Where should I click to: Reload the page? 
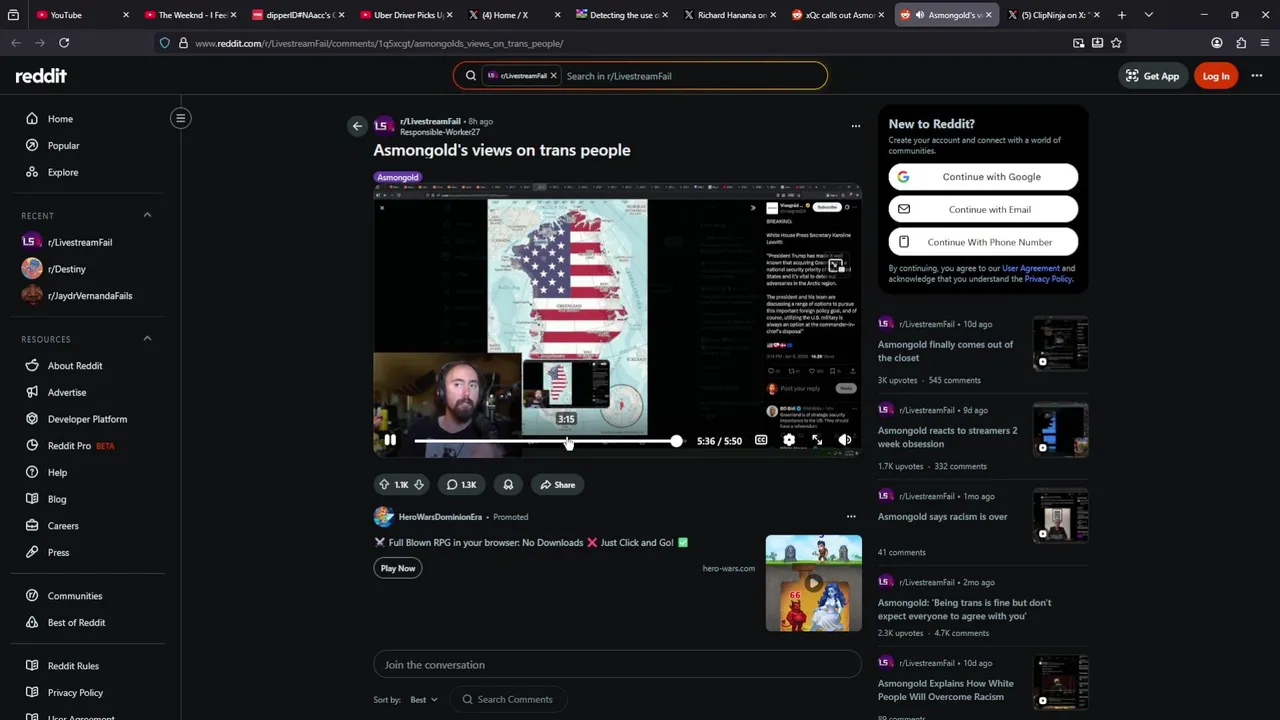tap(64, 43)
